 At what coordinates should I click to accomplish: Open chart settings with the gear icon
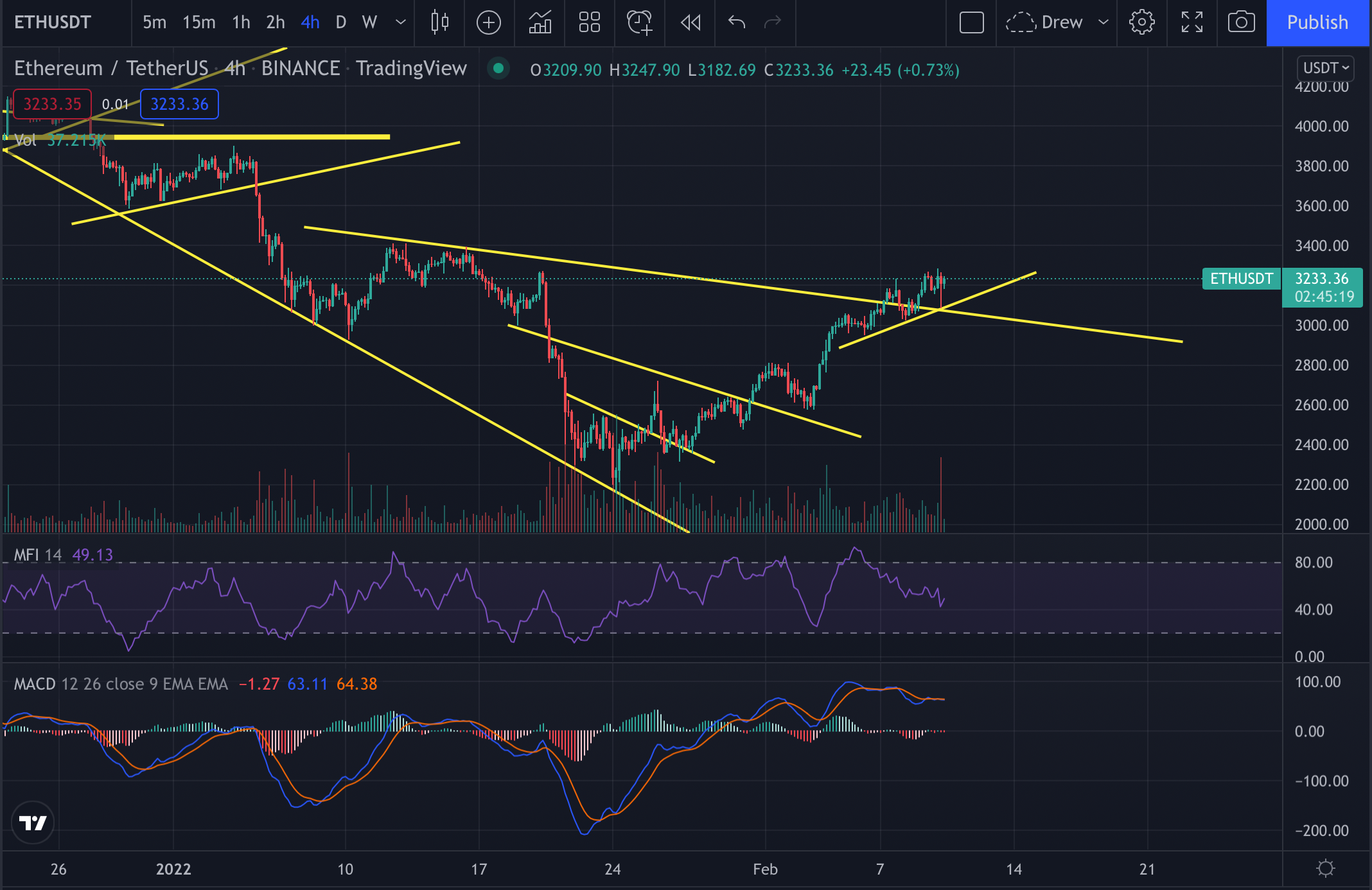(1141, 22)
